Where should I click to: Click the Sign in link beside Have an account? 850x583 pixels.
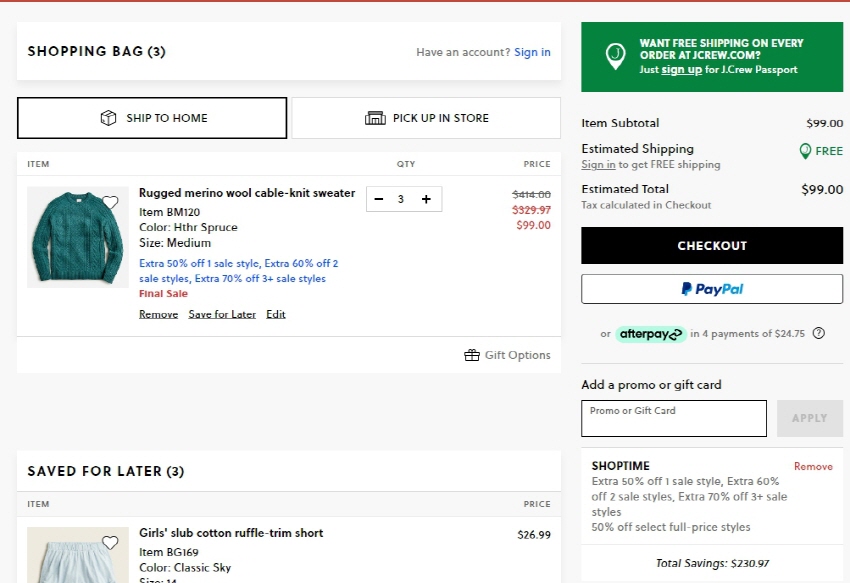tap(532, 52)
